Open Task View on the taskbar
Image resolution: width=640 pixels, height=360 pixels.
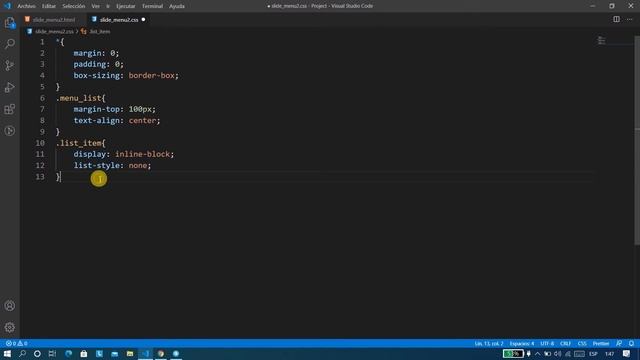pos(52,353)
